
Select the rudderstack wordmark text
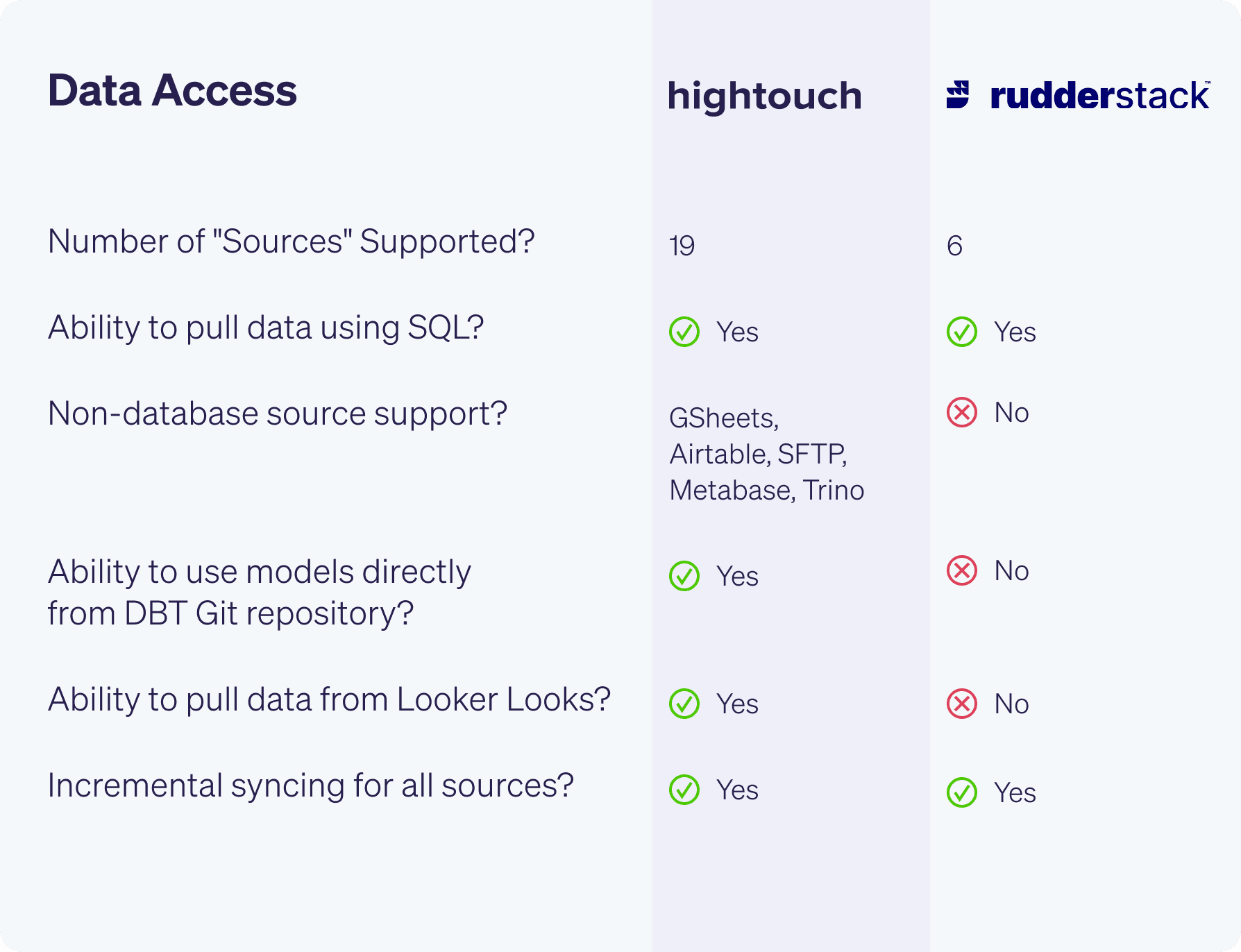click(x=1100, y=95)
